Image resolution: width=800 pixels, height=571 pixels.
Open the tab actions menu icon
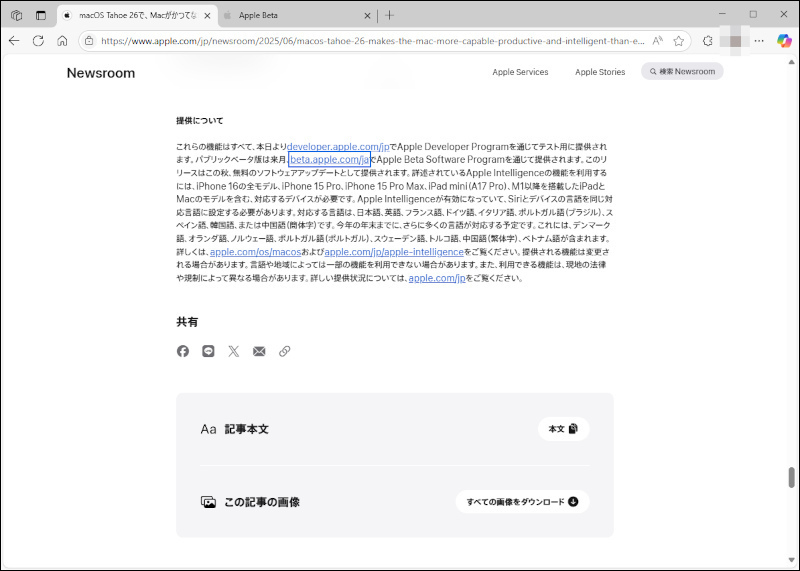pos(41,15)
